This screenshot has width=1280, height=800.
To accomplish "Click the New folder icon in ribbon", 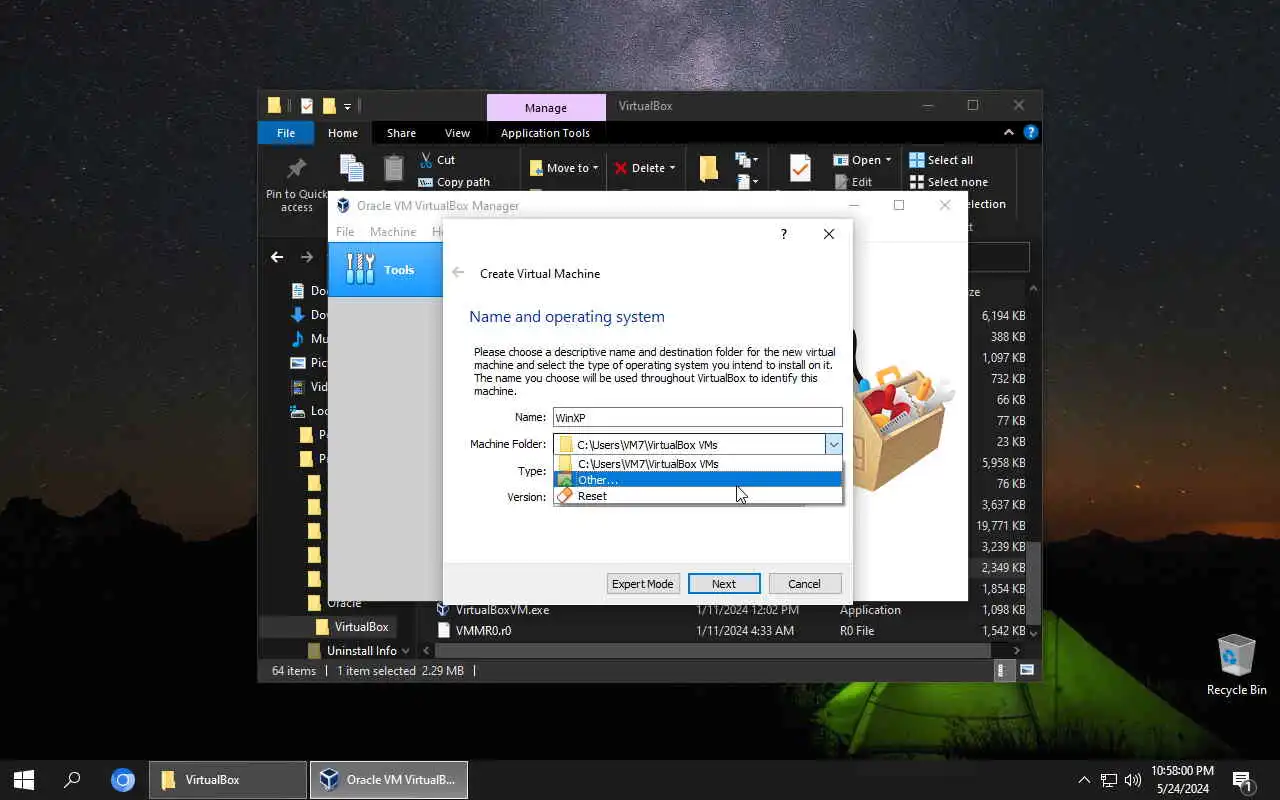I will [x=709, y=168].
